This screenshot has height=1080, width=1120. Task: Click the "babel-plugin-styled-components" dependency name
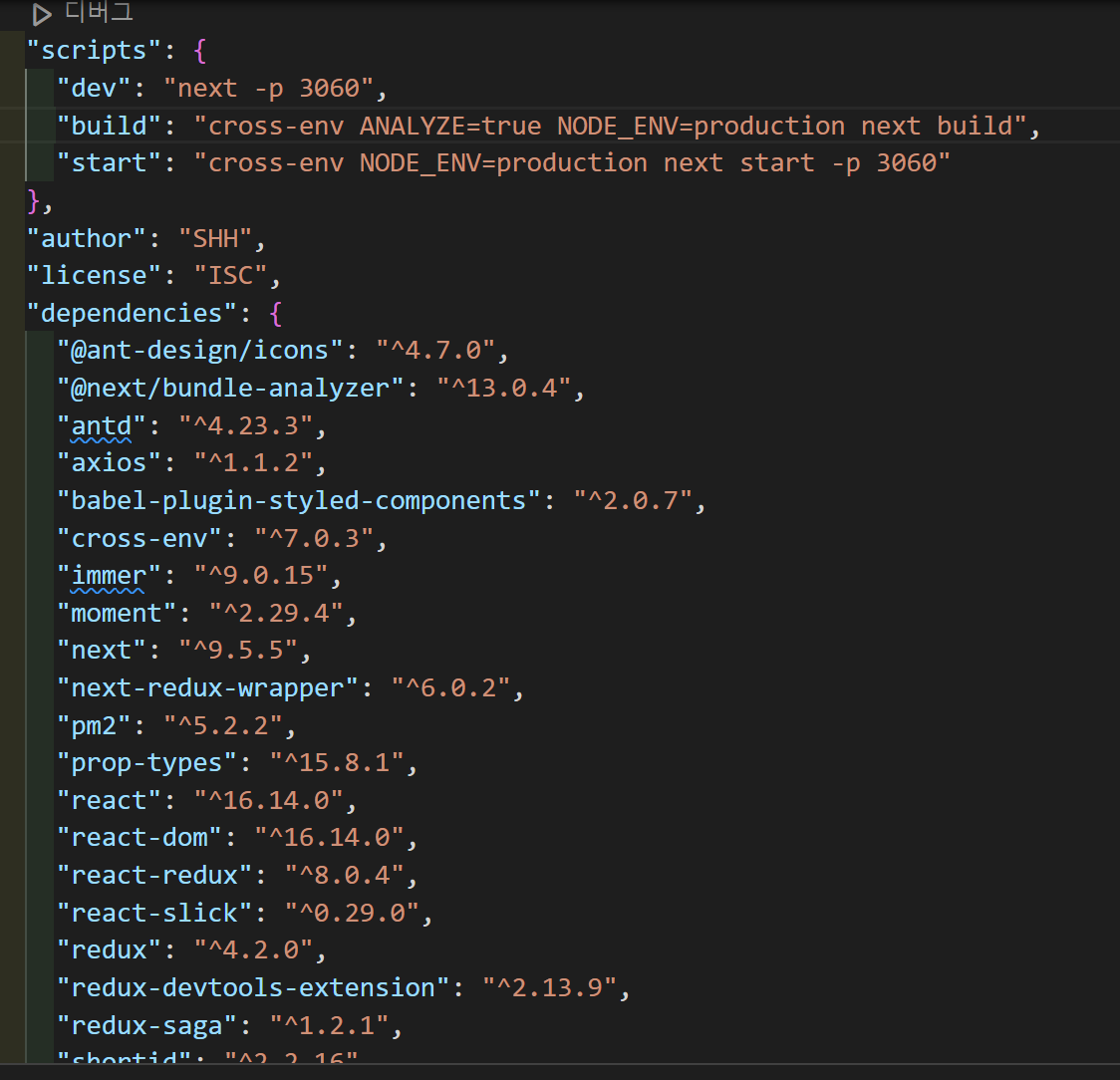tap(298, 501)
